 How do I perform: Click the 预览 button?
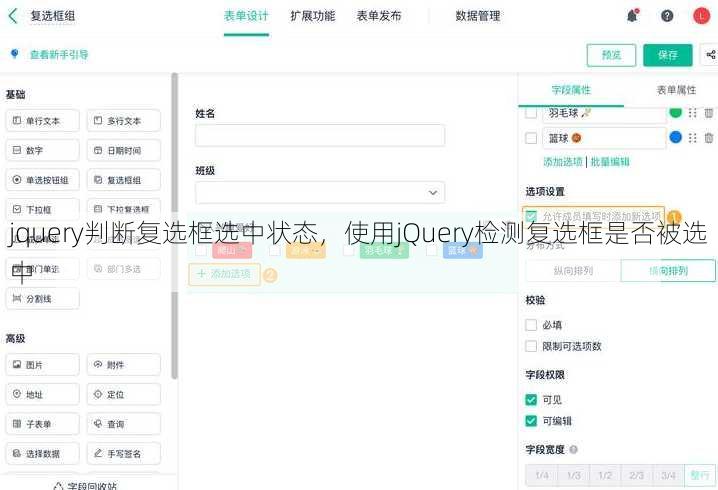point(611,55)
